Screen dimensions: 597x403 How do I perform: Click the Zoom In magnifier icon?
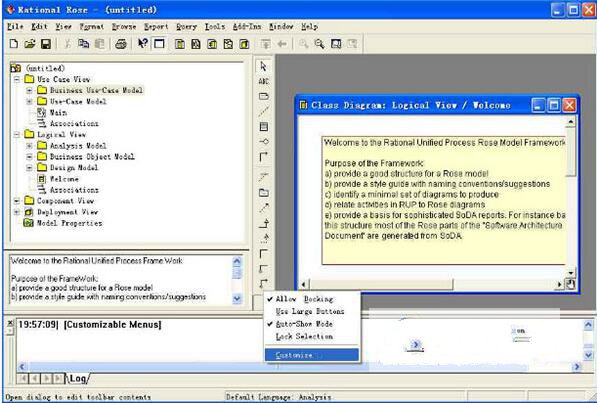click(x=303, y=44)
